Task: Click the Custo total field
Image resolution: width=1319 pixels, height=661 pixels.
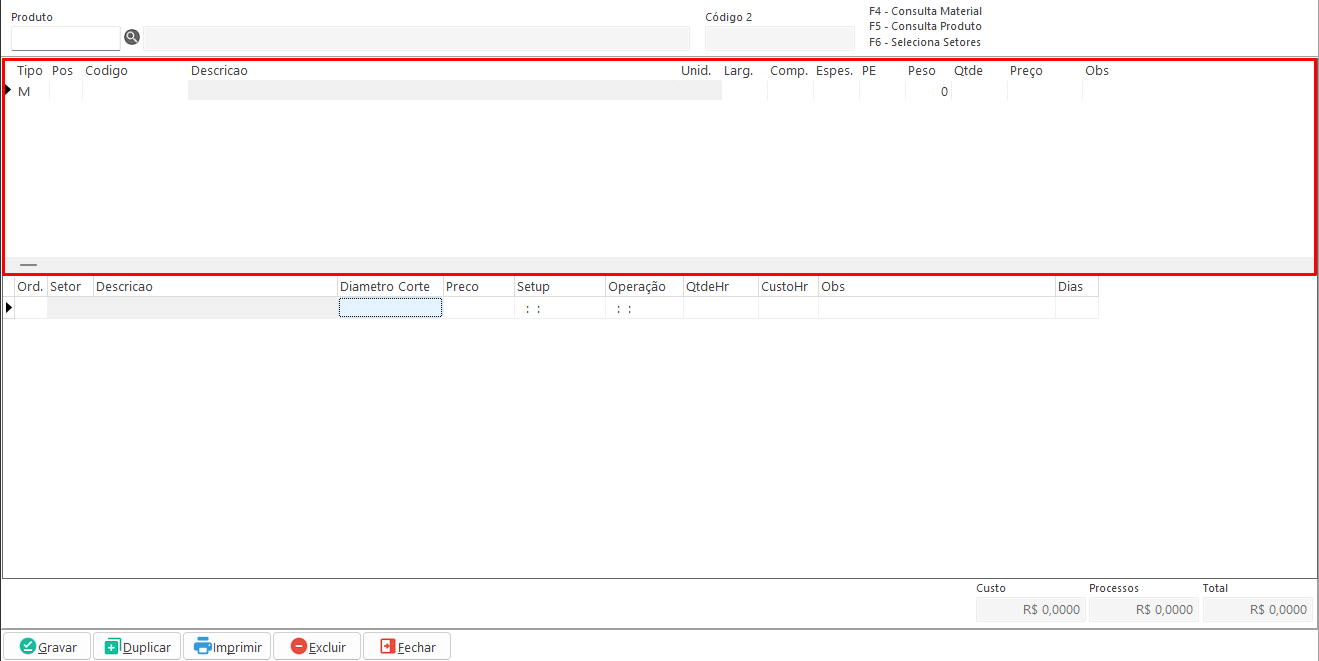Action: coord(1029,609)
